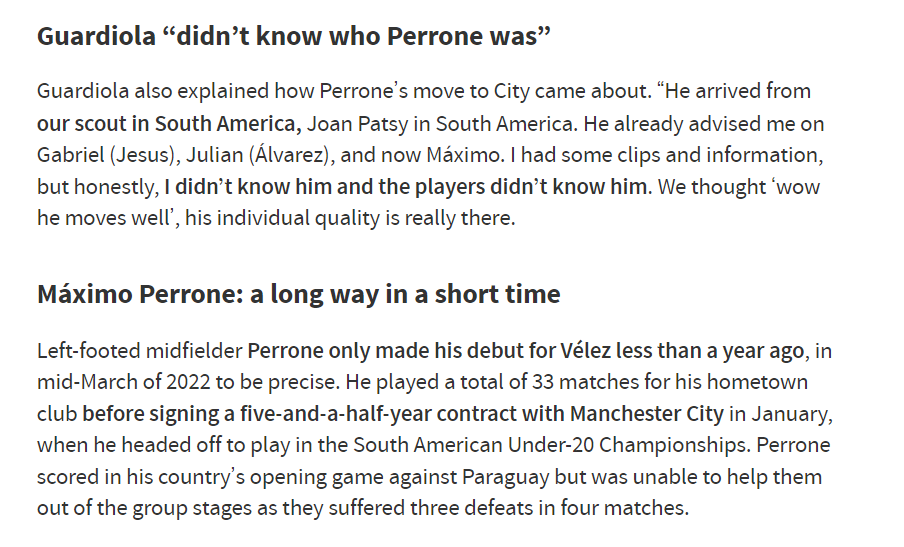Screen dimensions: 904x547
Task: Click the words 'Manchester City' in the bold link
Action: pyautogui.click(x=646, y=413)
